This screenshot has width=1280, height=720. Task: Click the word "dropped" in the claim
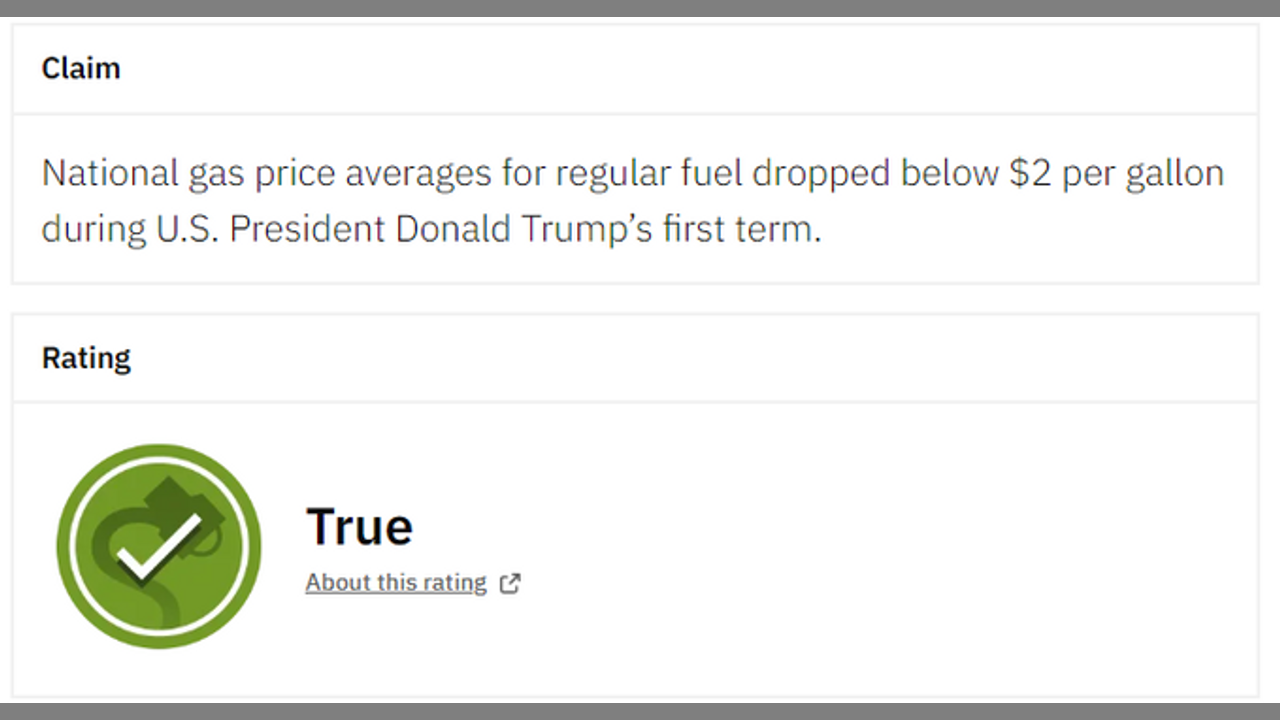coord(821,173)
